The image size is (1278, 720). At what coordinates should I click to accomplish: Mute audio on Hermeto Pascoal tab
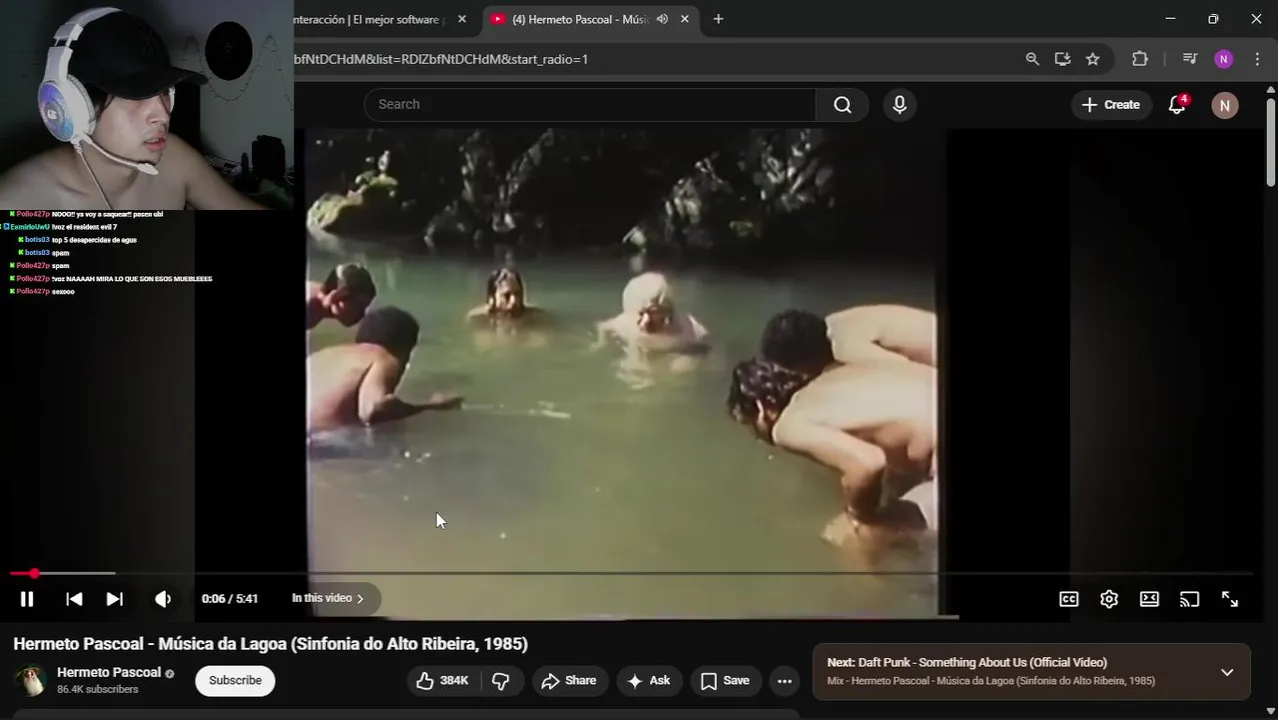coord(662,19)
